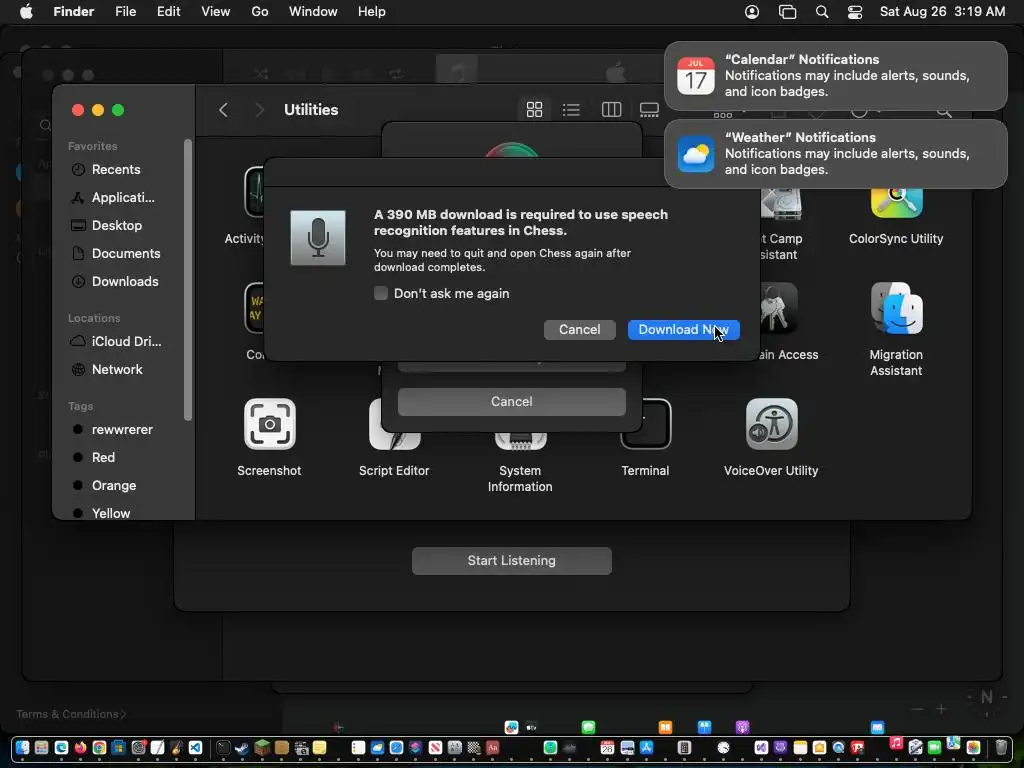1024x768 pixels.
Task: Click the Stage Manager menu bar icon
Action: (x=788, y=12)
